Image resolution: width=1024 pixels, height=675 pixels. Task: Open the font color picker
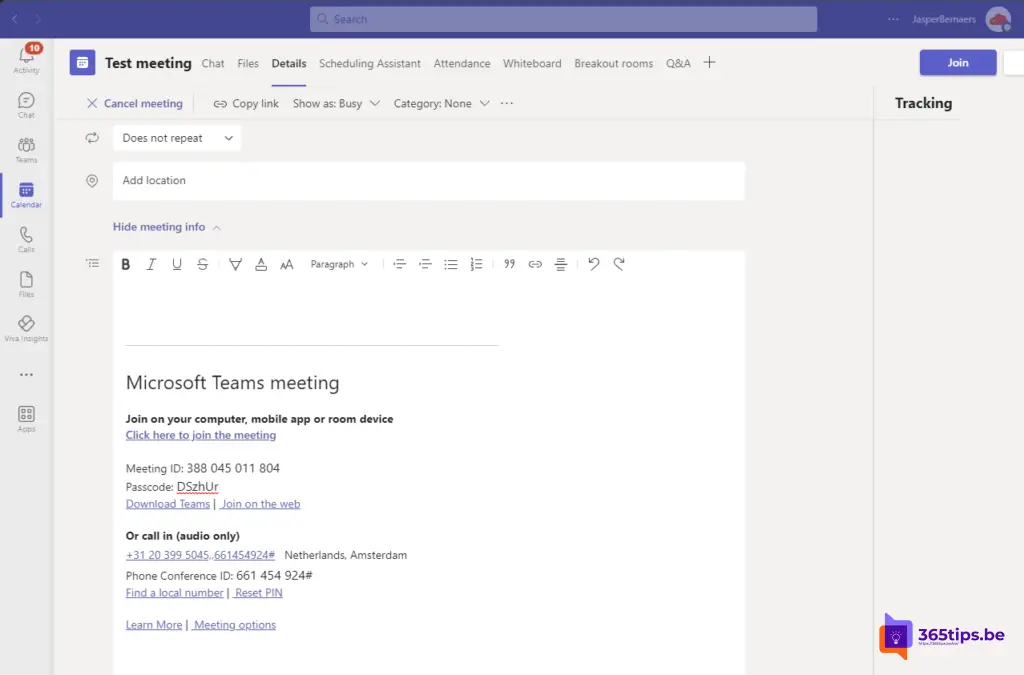tap(261, 265)
